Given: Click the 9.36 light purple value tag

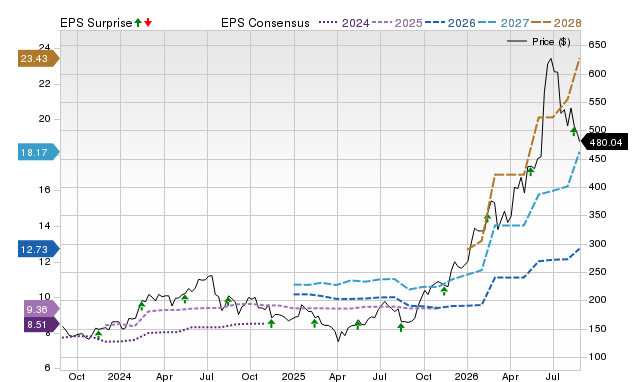Looking at the screenshot, I should click(42, 309).
